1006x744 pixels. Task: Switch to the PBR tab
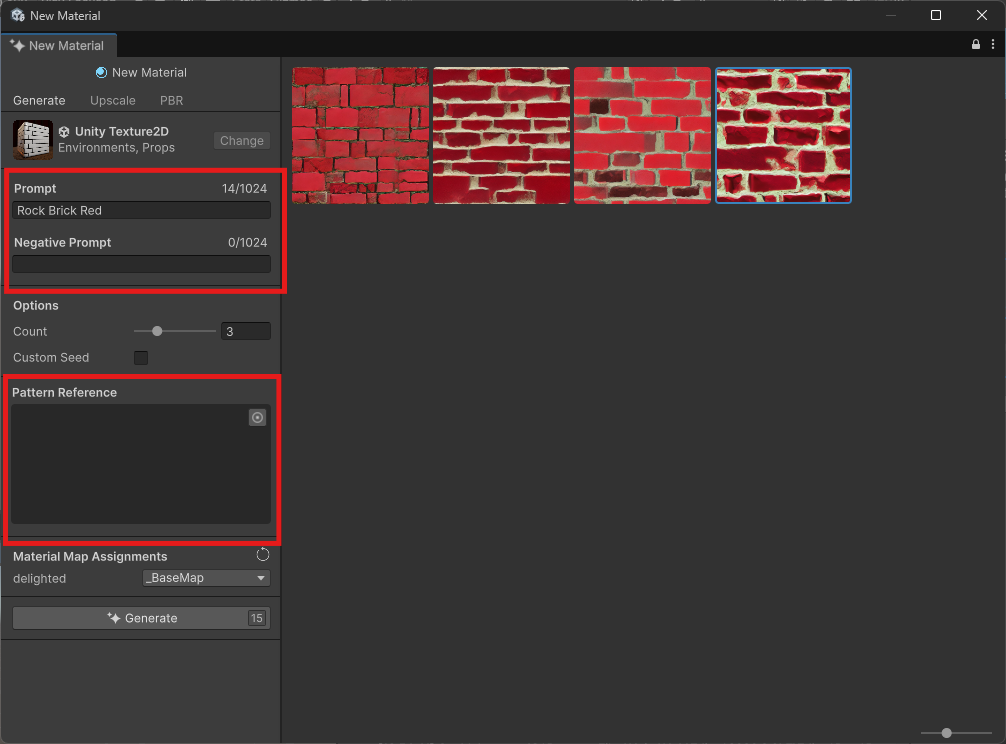pyautogui.click(x=171, y=101)
